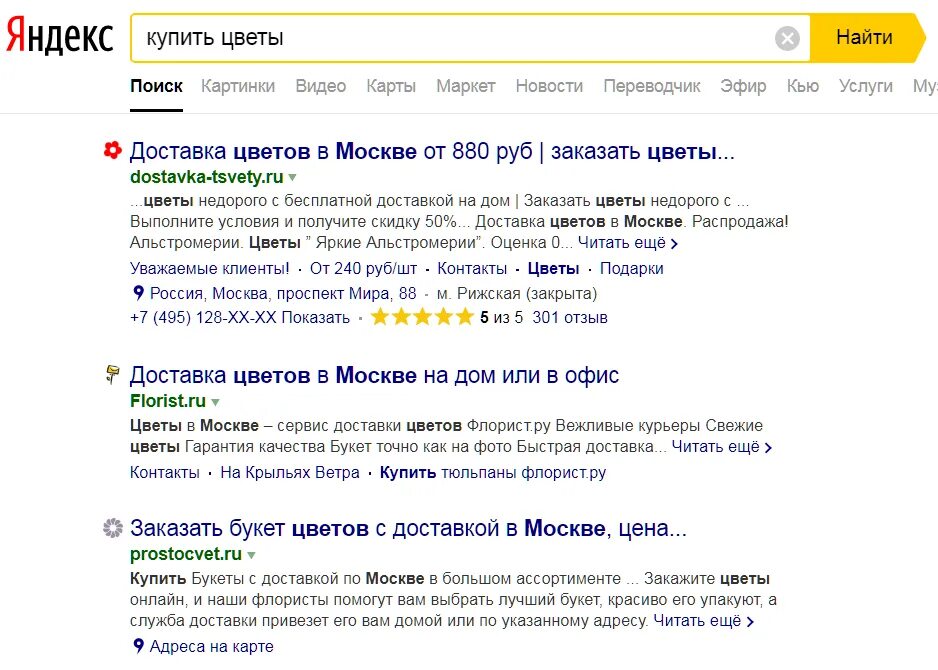Click the five-star rating of dostavka-tsvety.ru
Viewport: 938px width, 670px height.
click(x=422, y=317)
